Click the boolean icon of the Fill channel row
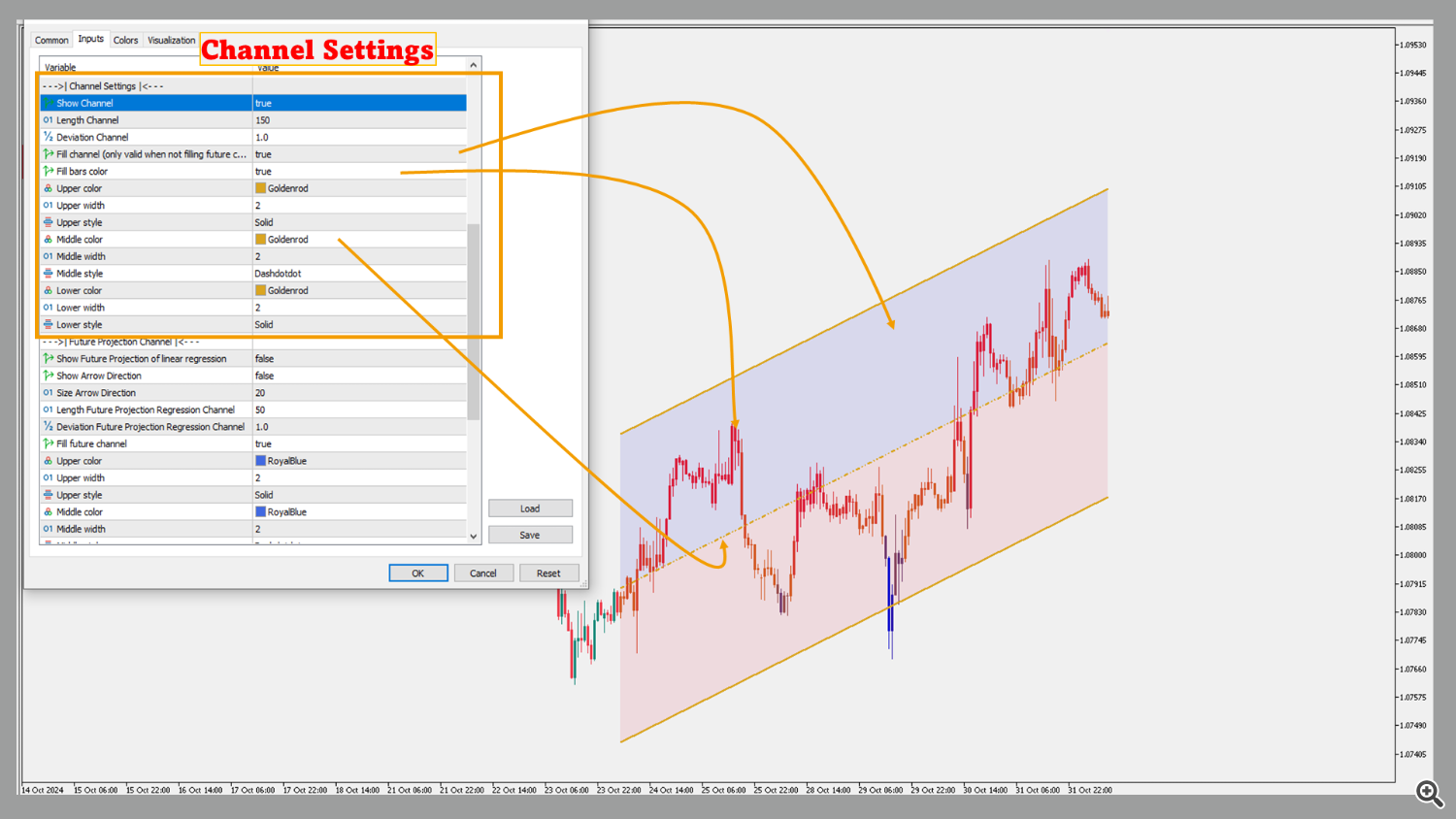The image size is (1456, 819). point(48,154)
